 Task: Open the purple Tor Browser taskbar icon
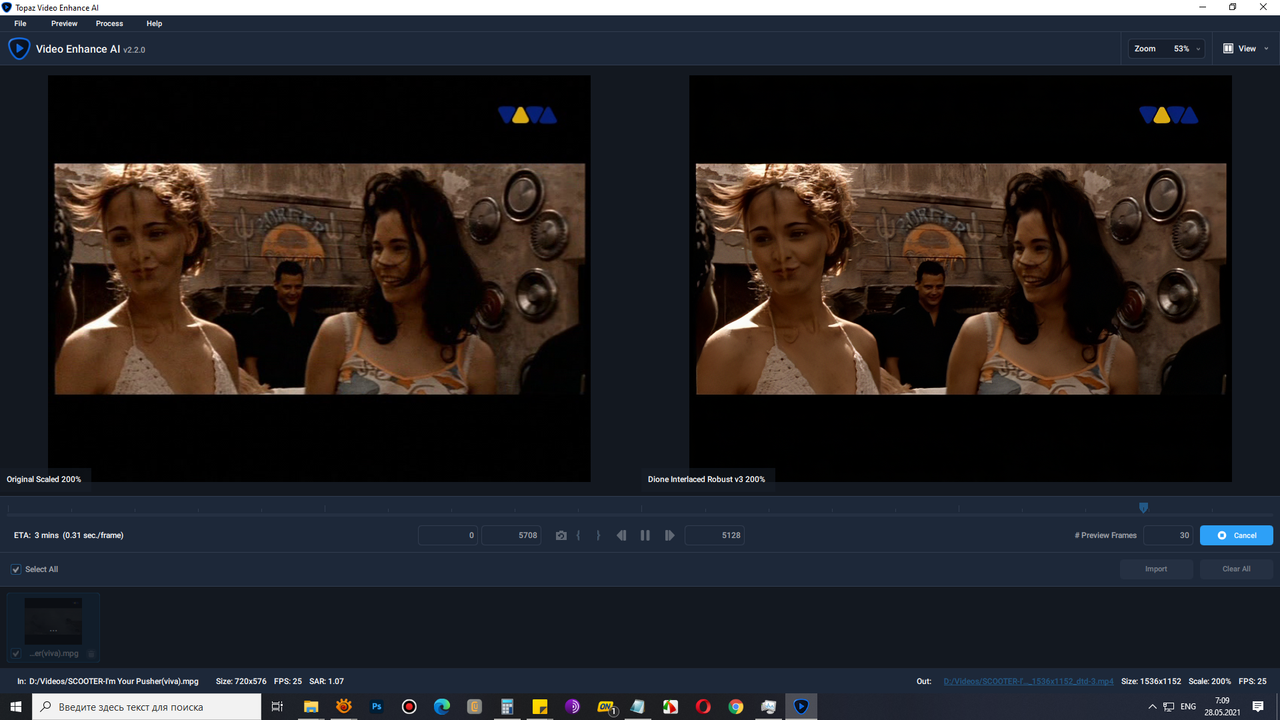tap(573, 706)
